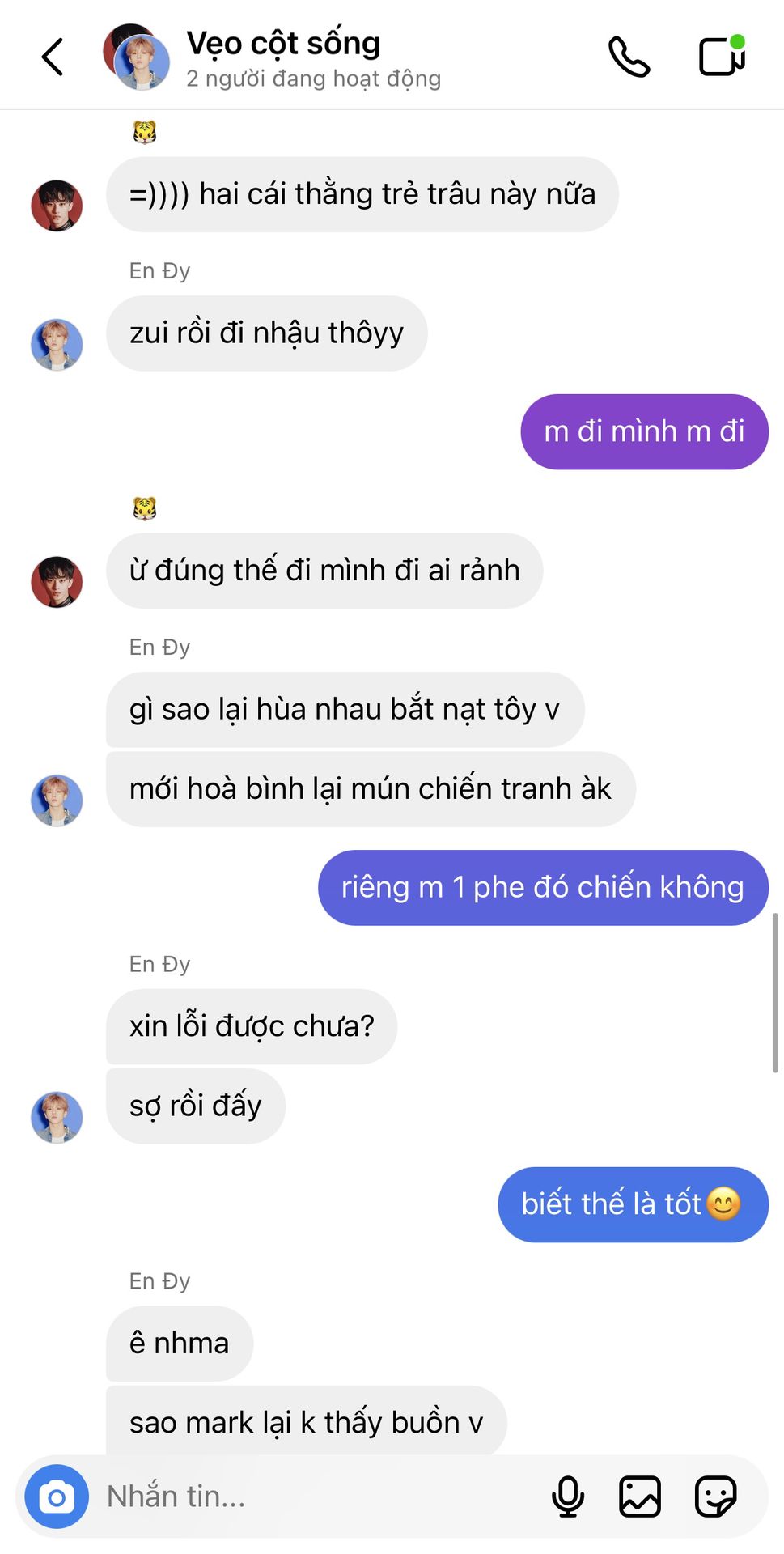Tap the tiger emoji above 'ừ đúng thế' message
This screenshot has height=1554, width=784.
tap(145, 508)
